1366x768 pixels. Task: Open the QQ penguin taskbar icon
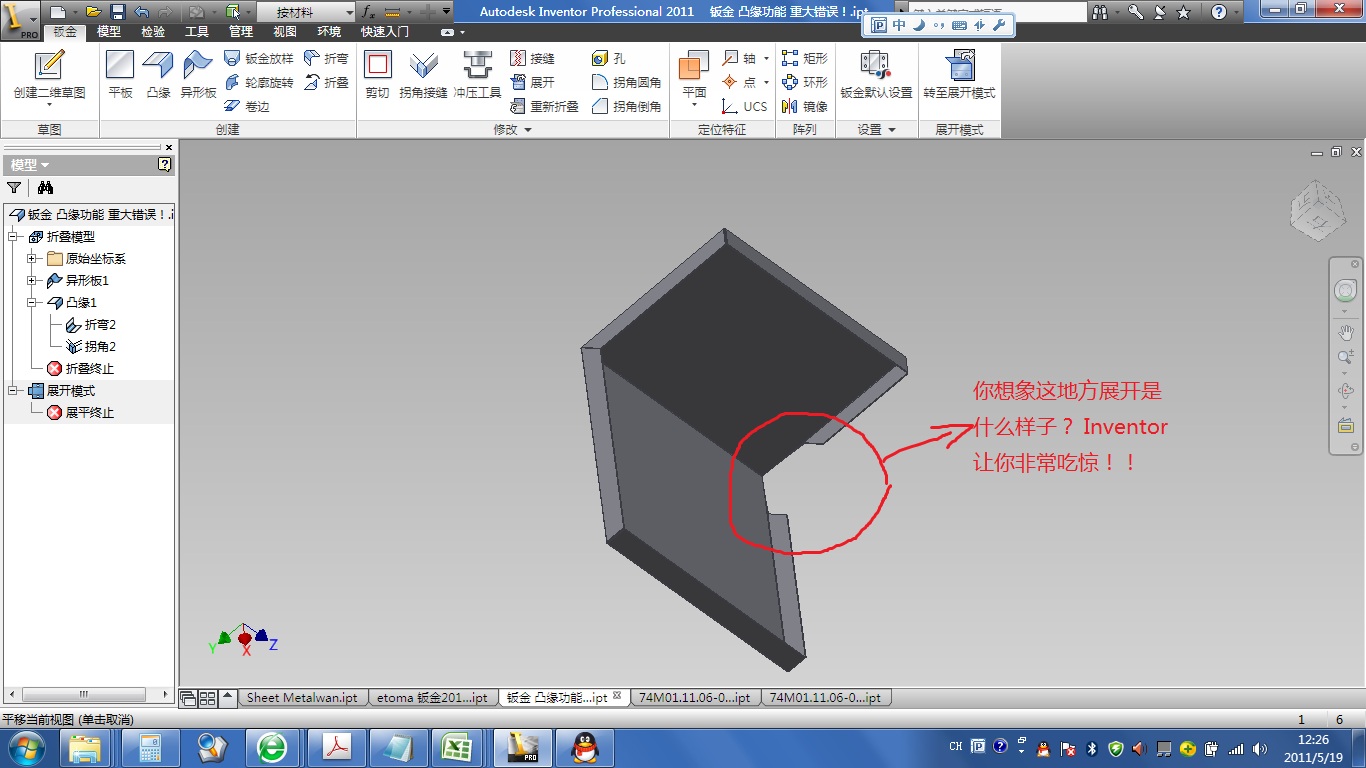(583, 748)
